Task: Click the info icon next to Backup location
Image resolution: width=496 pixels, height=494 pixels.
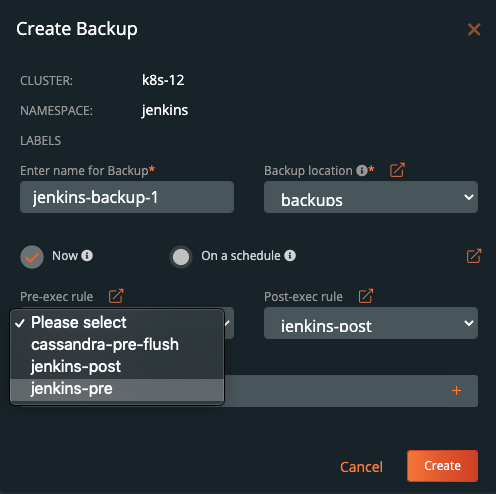Action: [362, 171]
